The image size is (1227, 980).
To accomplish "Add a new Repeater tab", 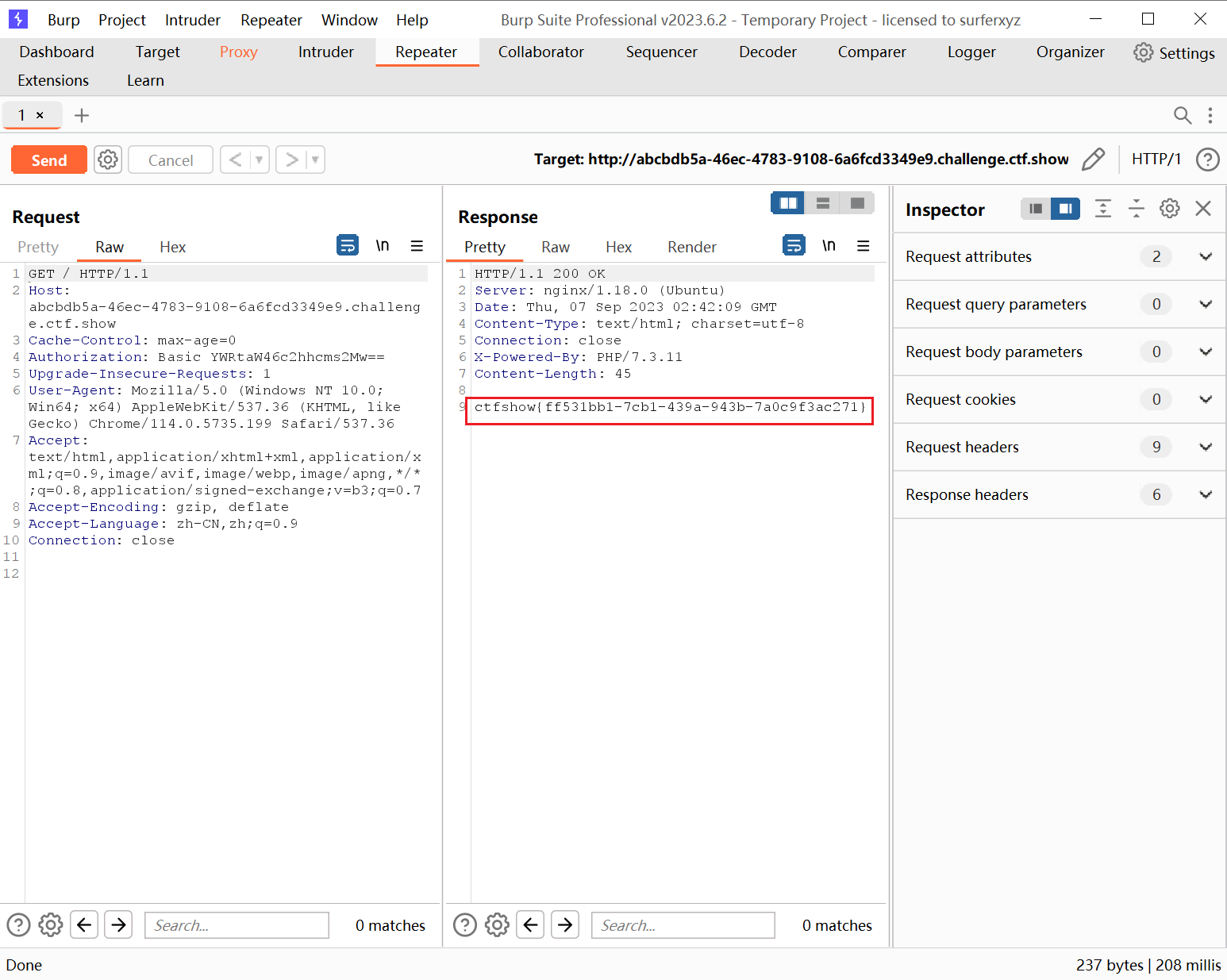I will coord(81,116).
